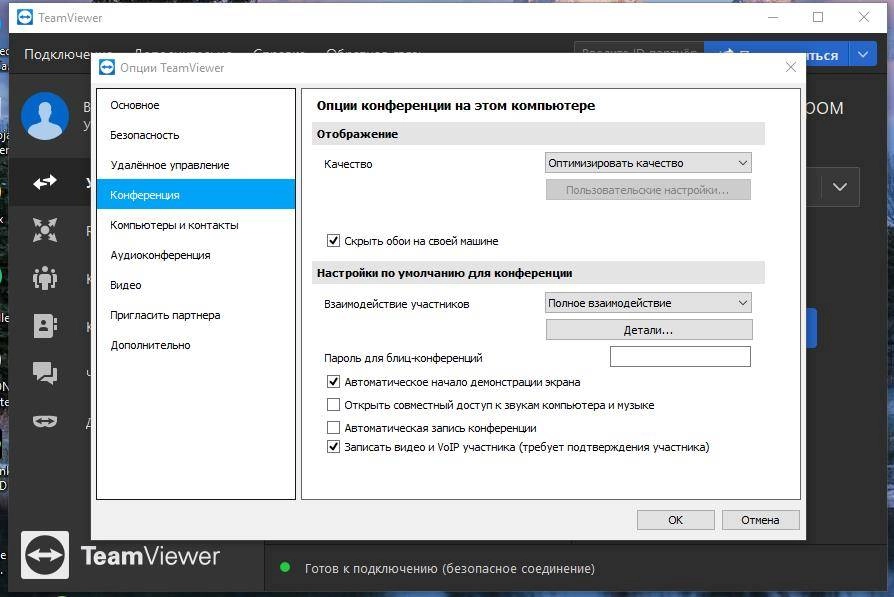Open the Качество dropdown
894x597 pixels.
pos(648,163)
